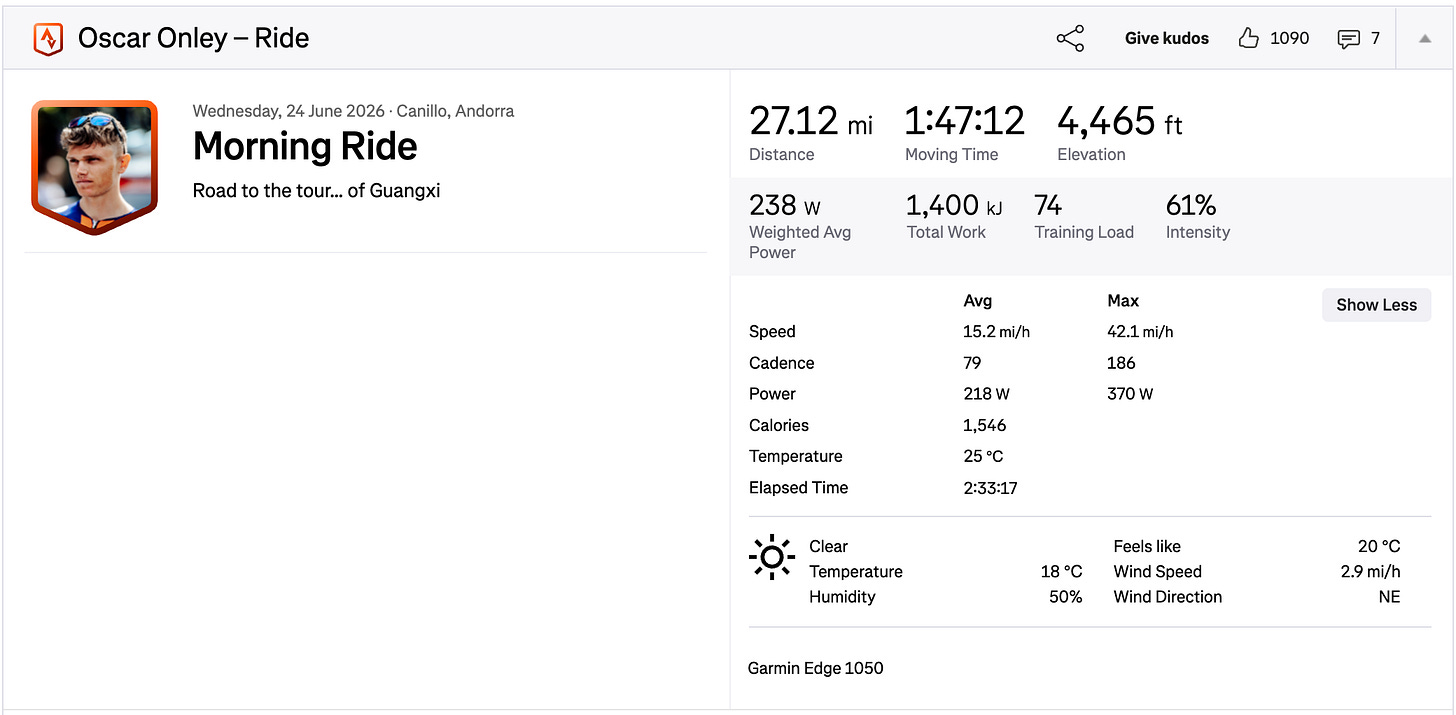Click the 27.12 mi Distance stat
The image size is (1456, 715).
point(811,131)
